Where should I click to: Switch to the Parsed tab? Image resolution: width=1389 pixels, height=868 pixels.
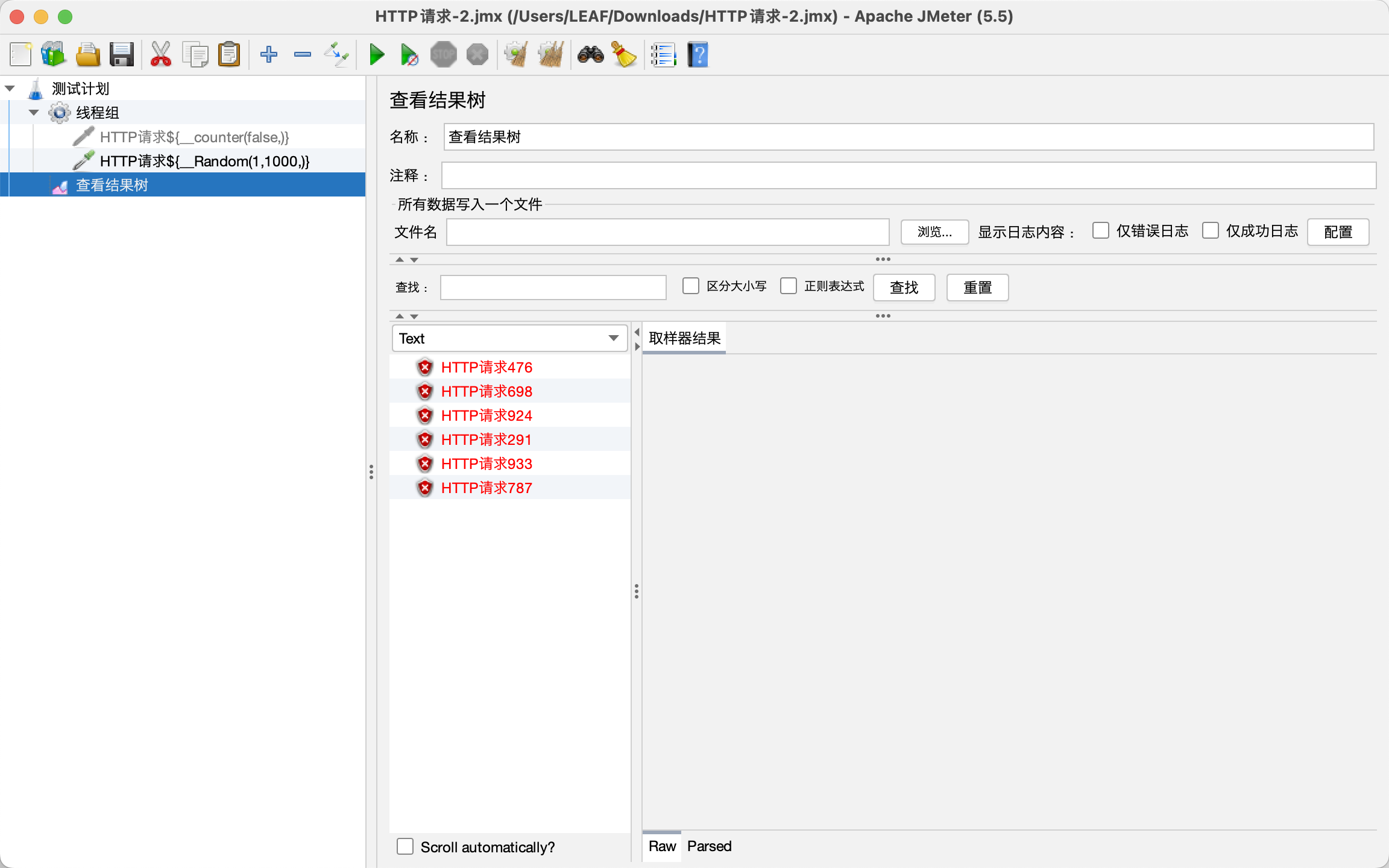click(x=709, y=846)
